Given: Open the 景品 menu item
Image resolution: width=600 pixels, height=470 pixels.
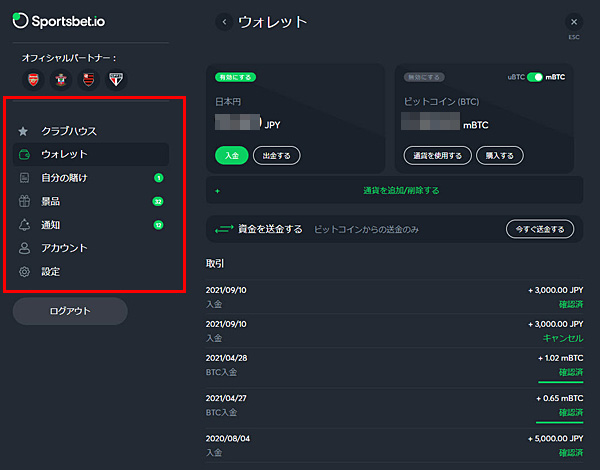Looking at the screenshot, I should (51, 201).
